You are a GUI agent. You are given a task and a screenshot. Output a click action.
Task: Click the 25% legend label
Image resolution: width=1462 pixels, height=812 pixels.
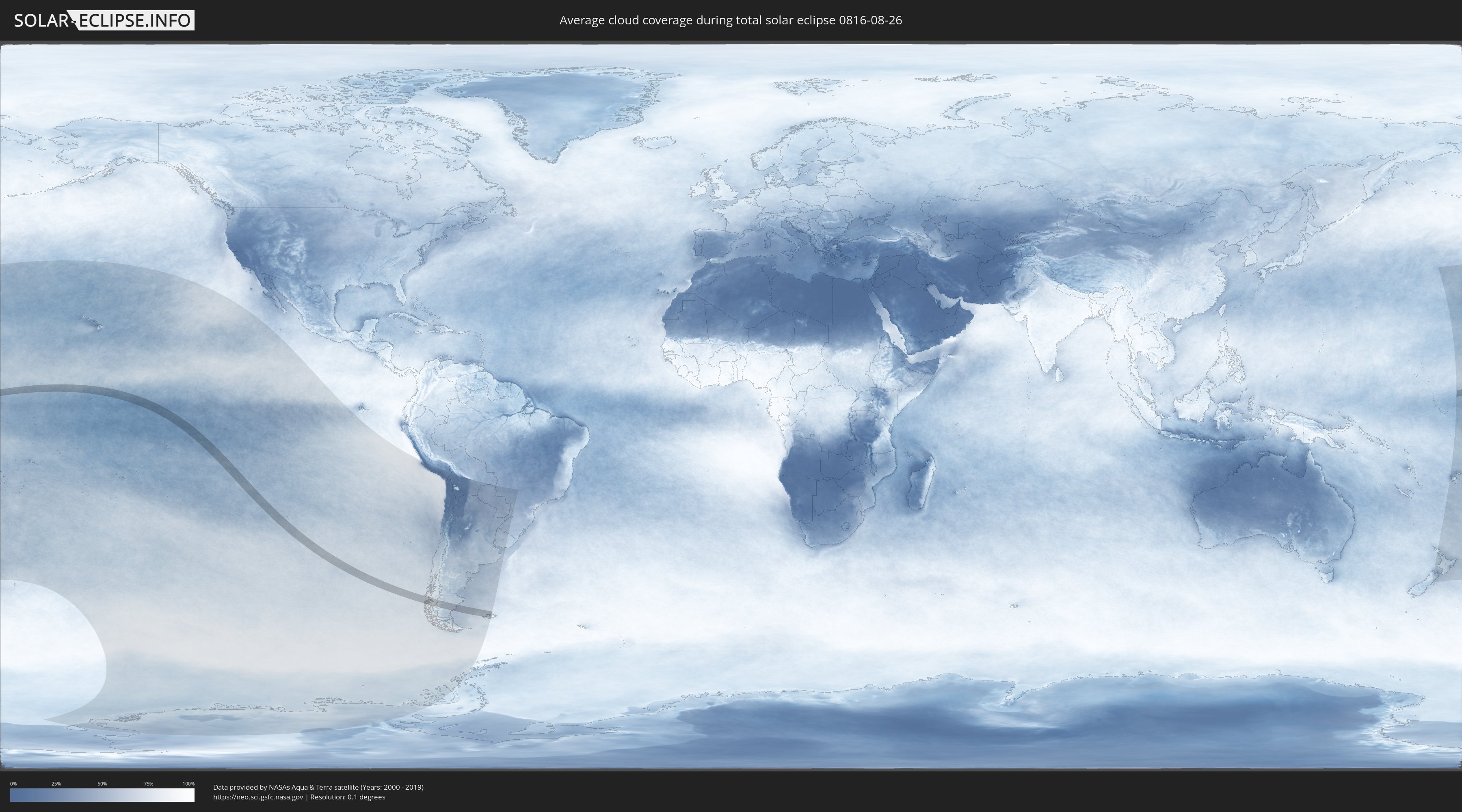point(56,784)
